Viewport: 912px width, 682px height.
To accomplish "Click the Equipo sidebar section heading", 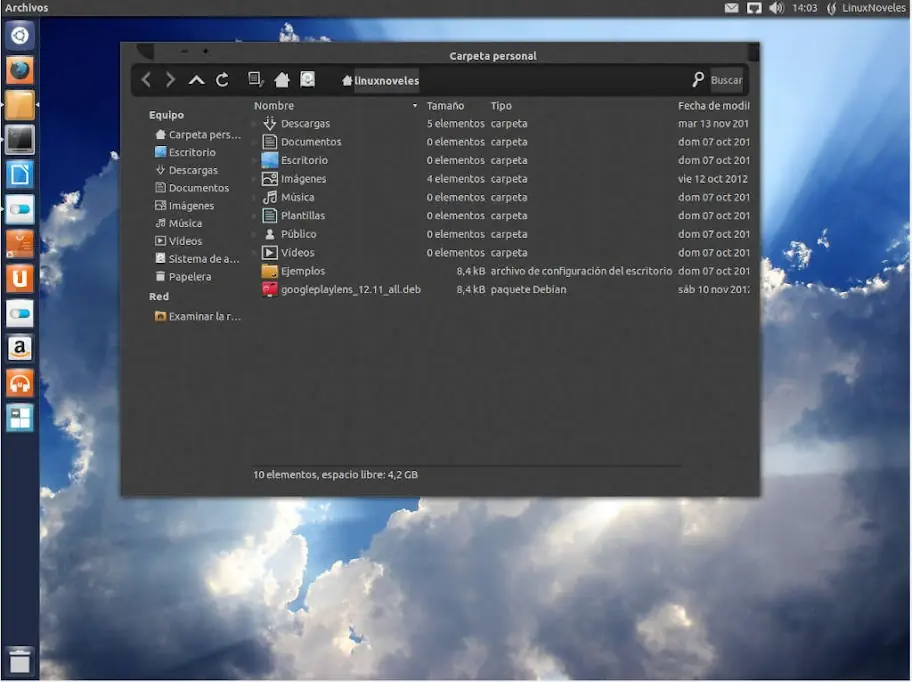I will click(x=166, y=115).
